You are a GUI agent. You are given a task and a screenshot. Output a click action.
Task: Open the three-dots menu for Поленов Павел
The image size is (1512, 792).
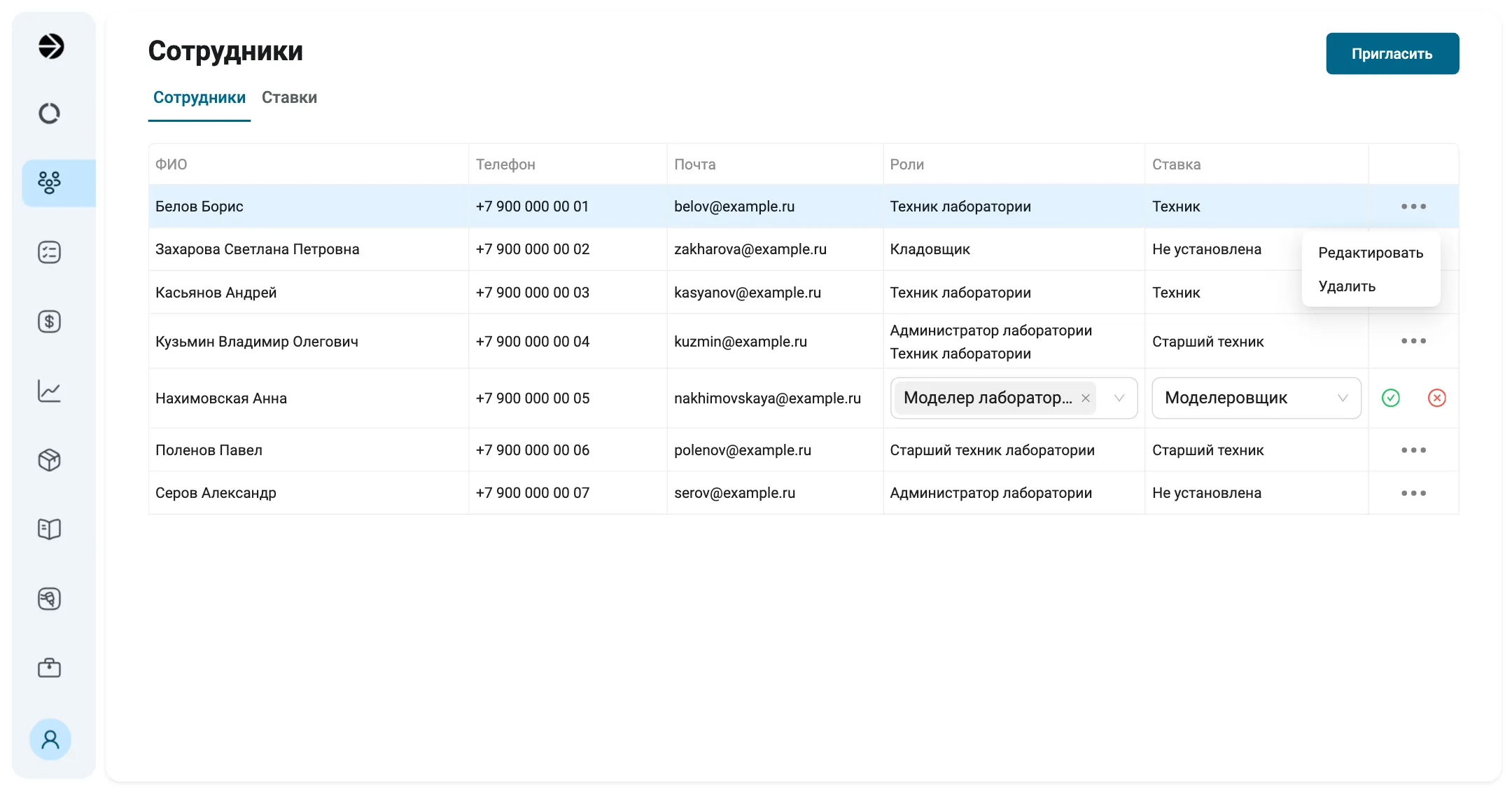coord(1414,450)
